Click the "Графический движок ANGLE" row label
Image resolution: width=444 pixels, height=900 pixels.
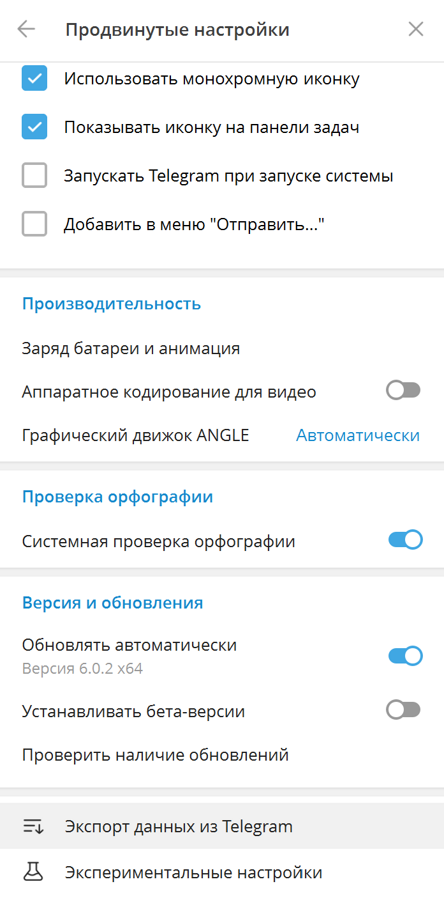click(135, 436)
